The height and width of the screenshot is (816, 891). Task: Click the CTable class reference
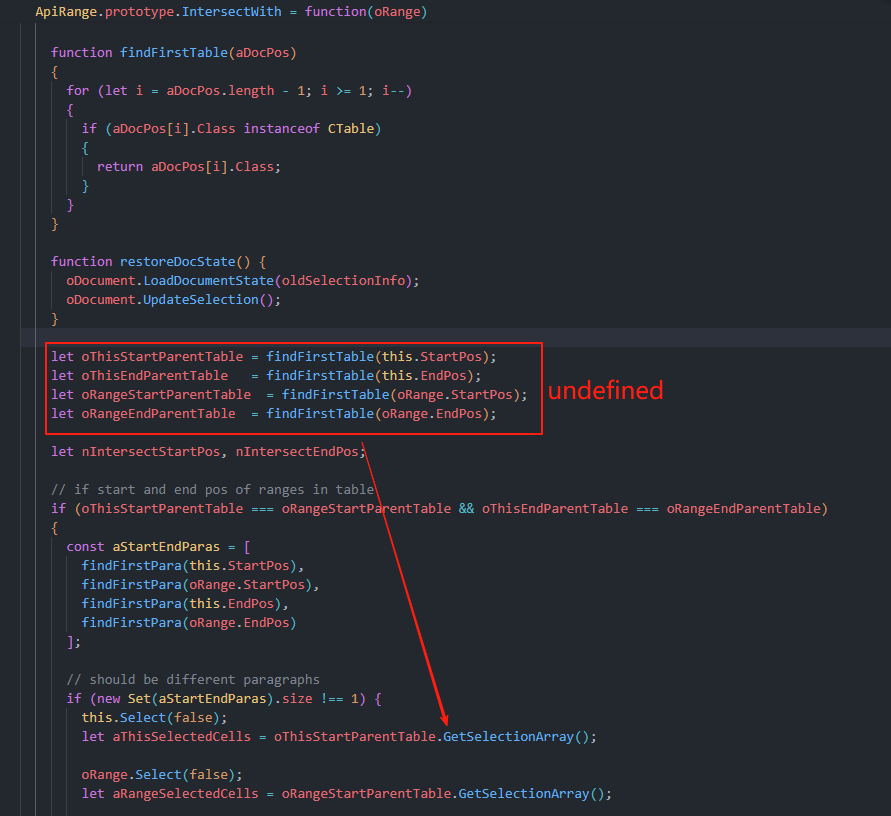tap(354, 128)
